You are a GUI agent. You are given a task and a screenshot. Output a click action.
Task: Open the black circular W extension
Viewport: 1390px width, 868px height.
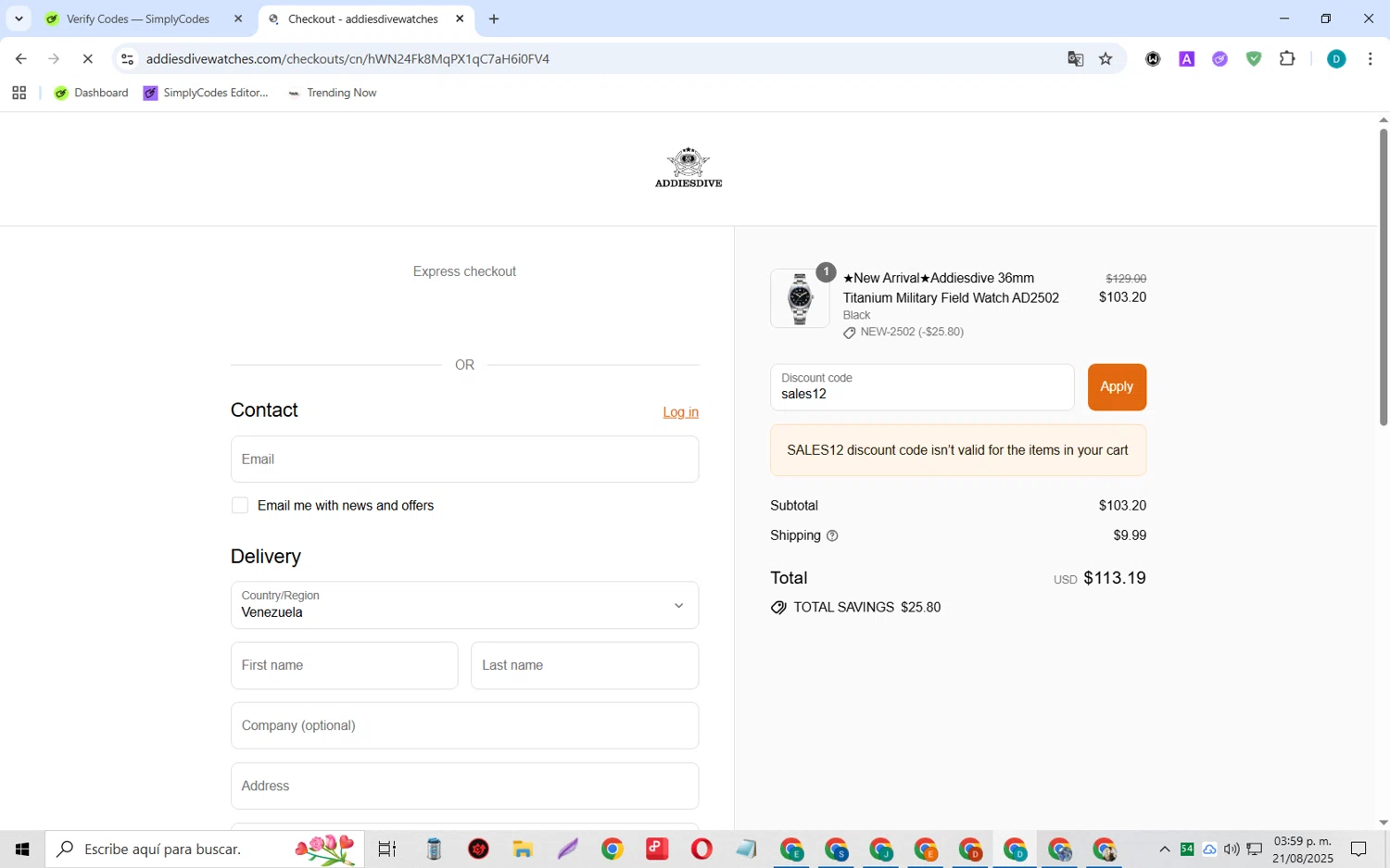coord(1153,58)
